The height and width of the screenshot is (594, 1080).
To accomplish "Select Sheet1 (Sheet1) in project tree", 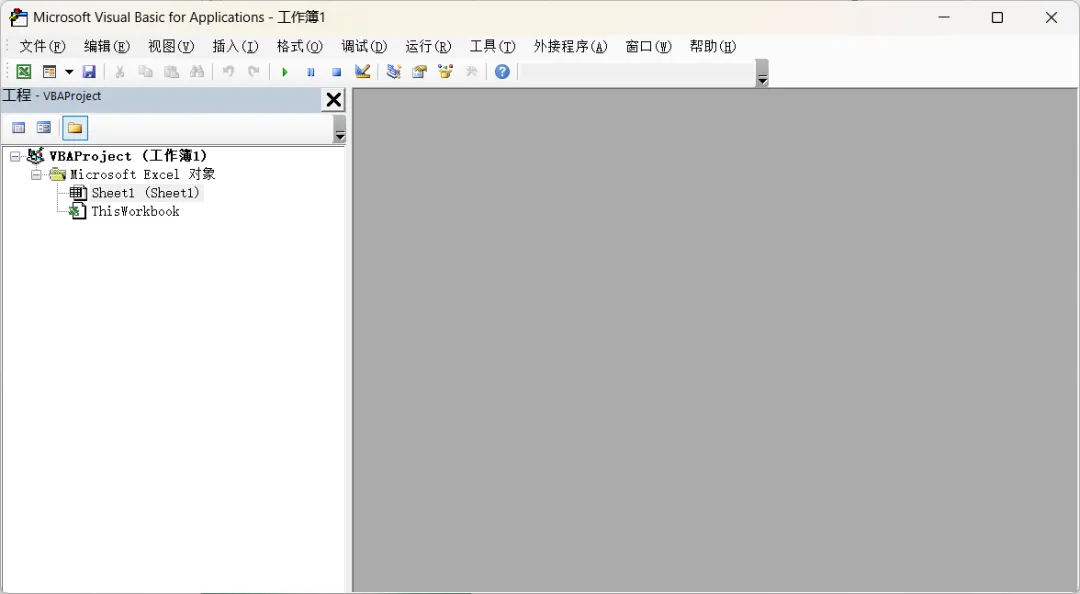I will (145, 193).
